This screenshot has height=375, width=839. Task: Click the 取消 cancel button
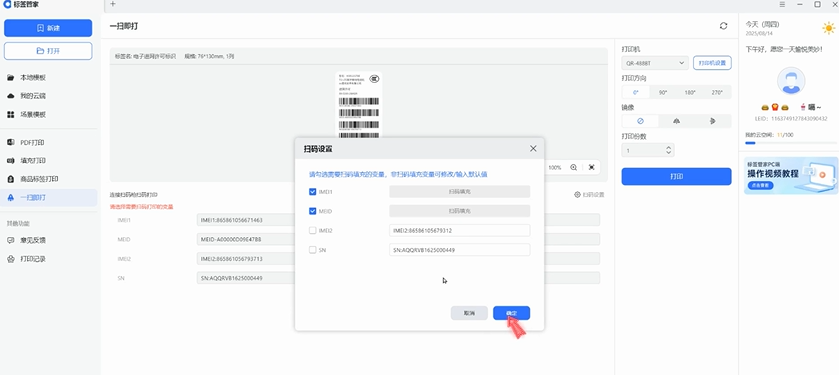pyautogui.click(x=469, y=313)
